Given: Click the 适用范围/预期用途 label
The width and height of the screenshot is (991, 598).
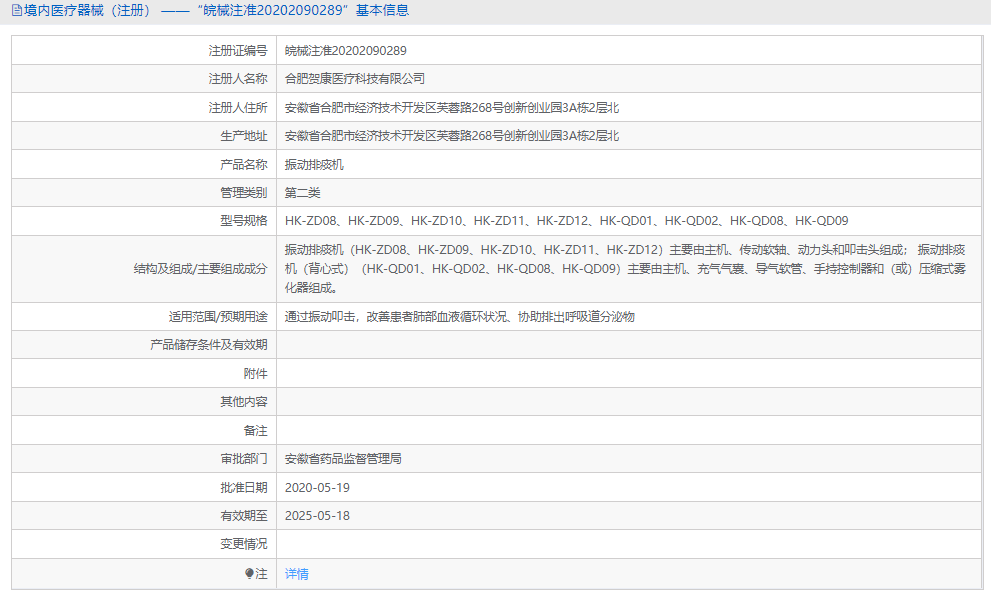Looking at the screenshot, I should pos(218,317).
